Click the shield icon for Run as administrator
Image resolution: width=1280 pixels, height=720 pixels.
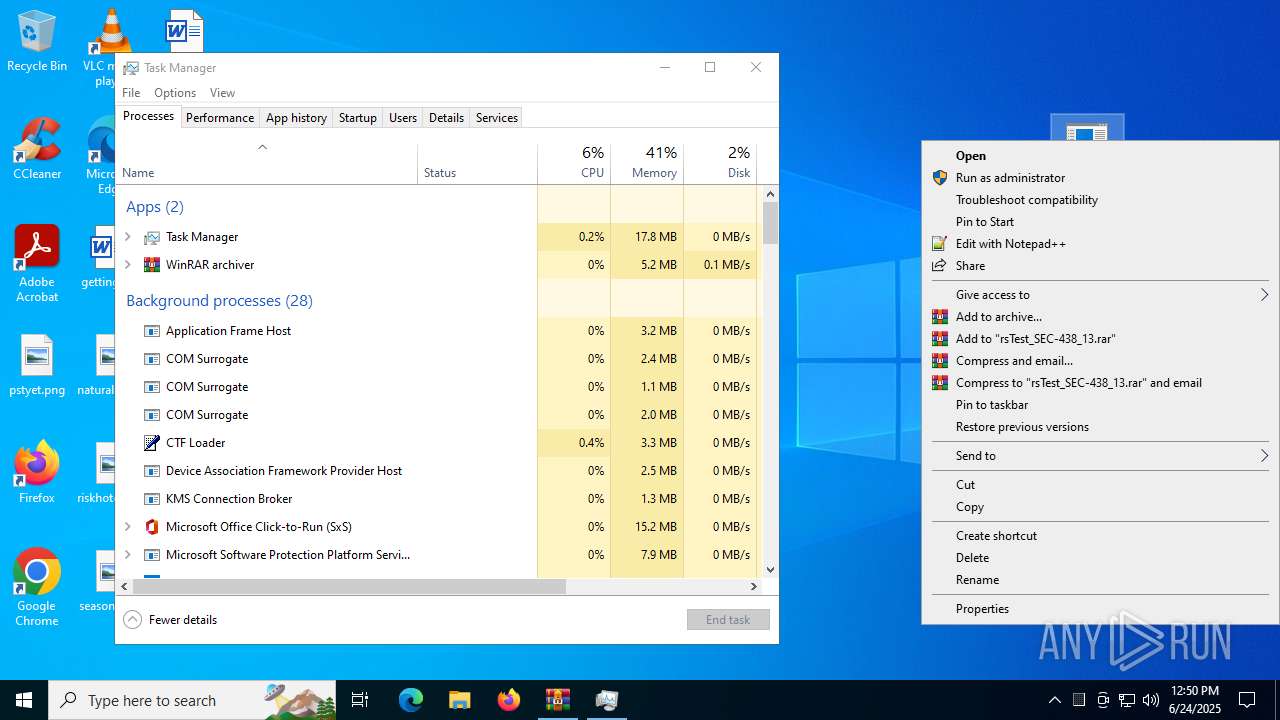(x=939, y=178)
